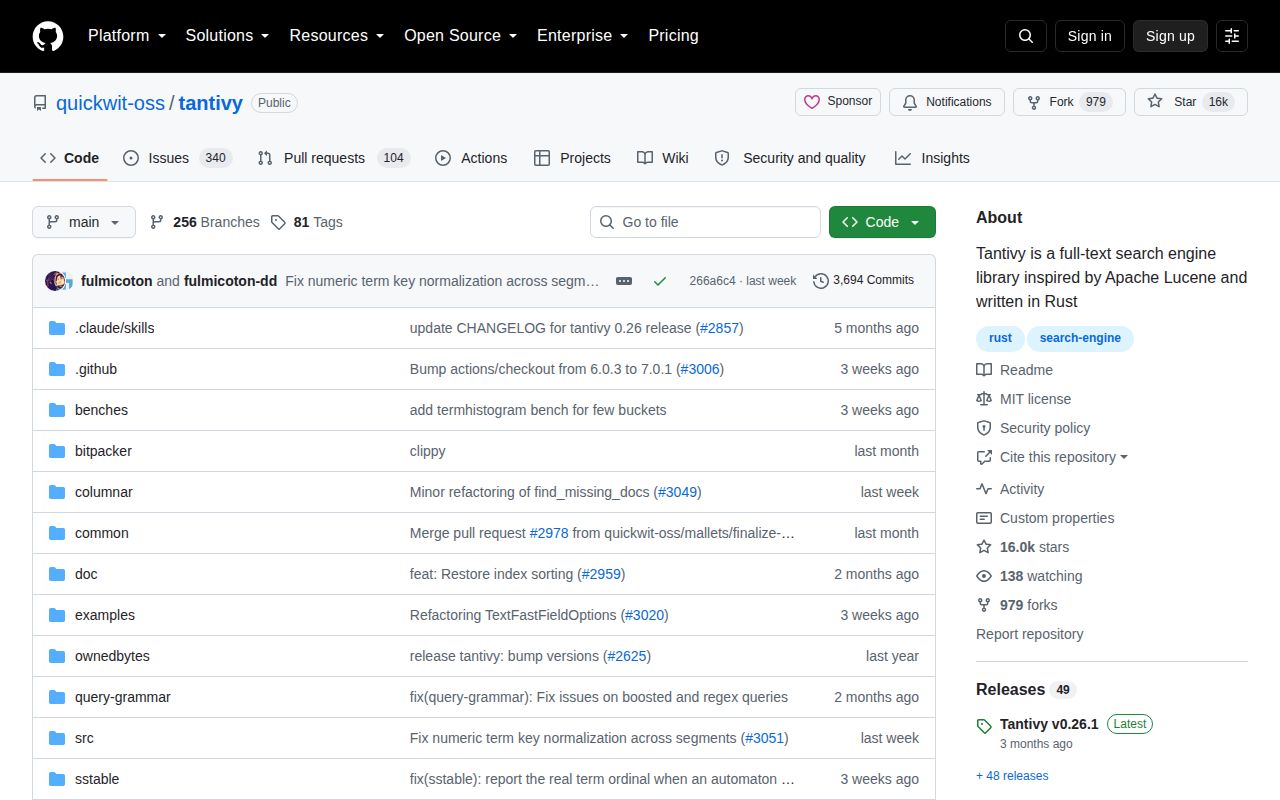Switch to the Issues tab
Image resolution: width=1280 pixels, height=800 pixels.
(x=177, y=158)
